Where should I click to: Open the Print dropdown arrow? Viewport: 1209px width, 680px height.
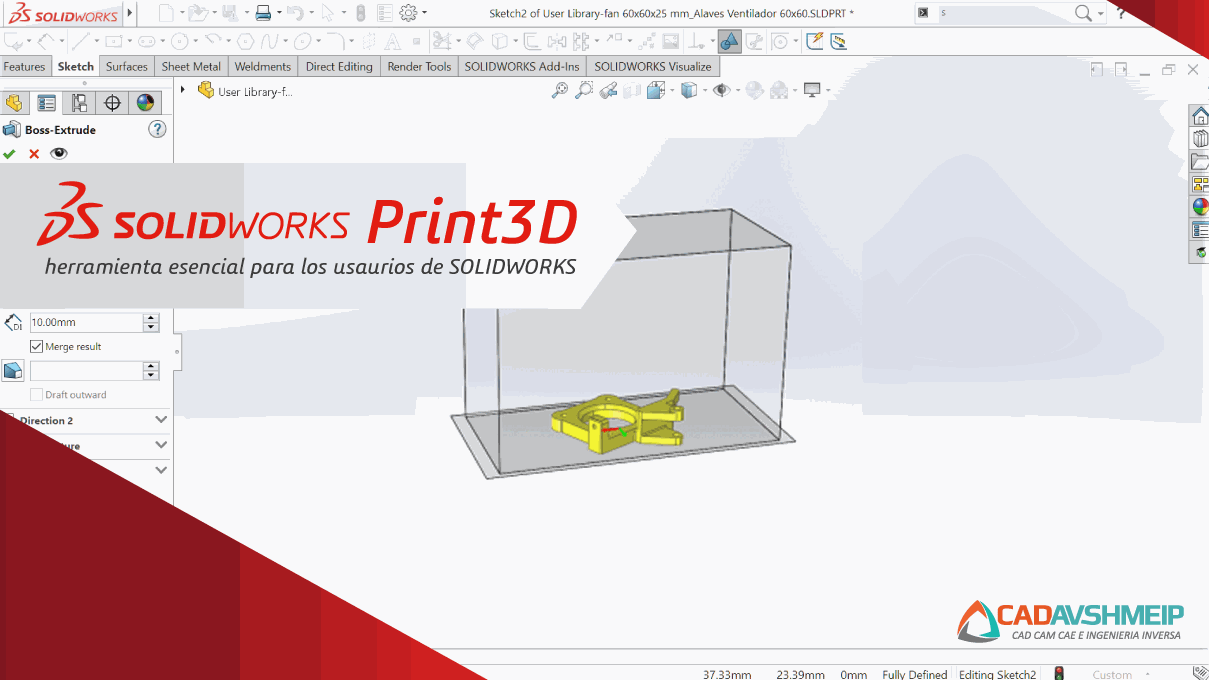click(x=278, y=13)
